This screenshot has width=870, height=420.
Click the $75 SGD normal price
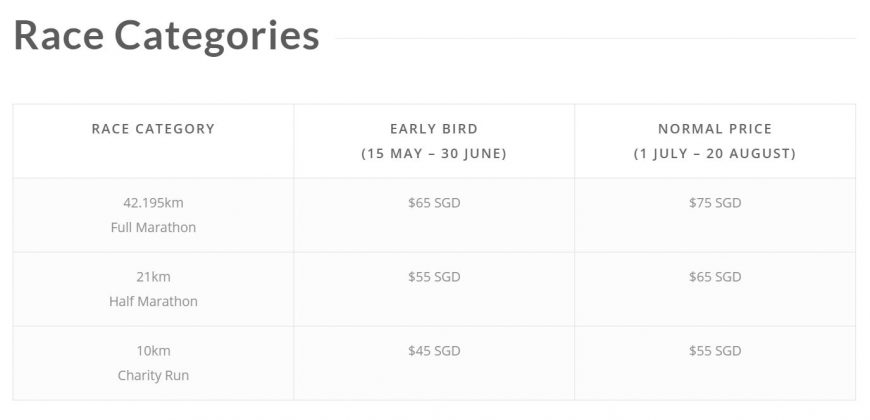coord(715,203)
